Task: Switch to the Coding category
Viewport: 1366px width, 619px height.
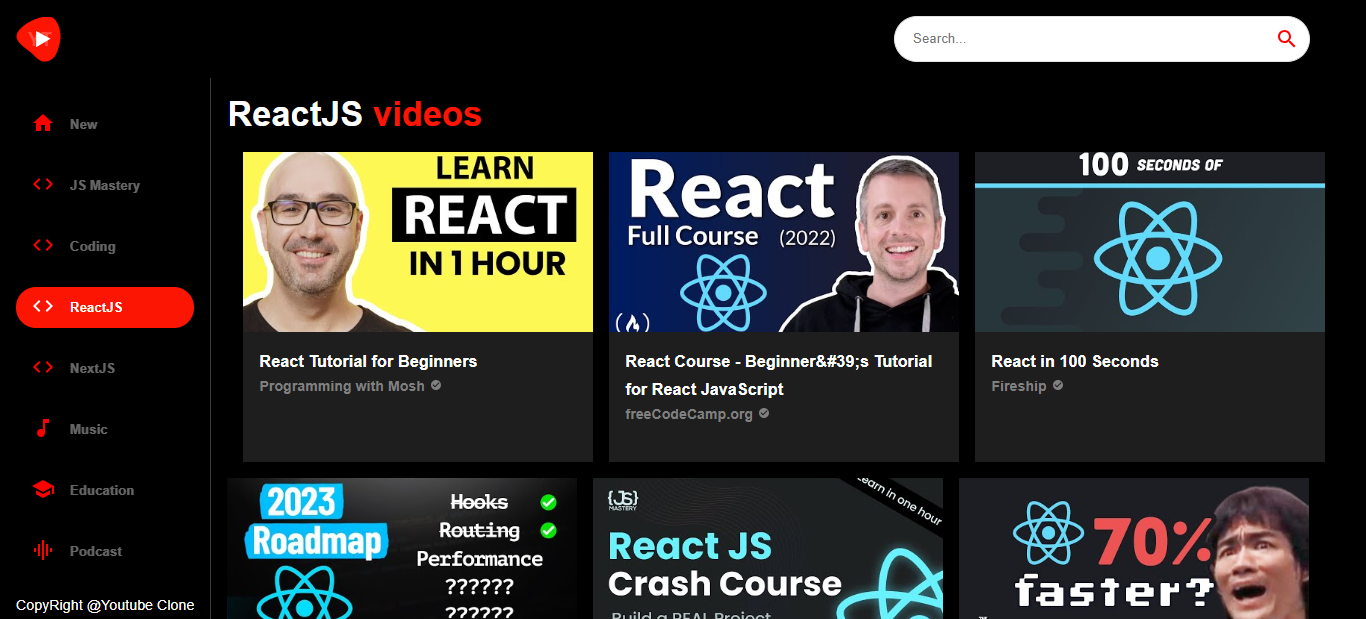Action: 93,246
